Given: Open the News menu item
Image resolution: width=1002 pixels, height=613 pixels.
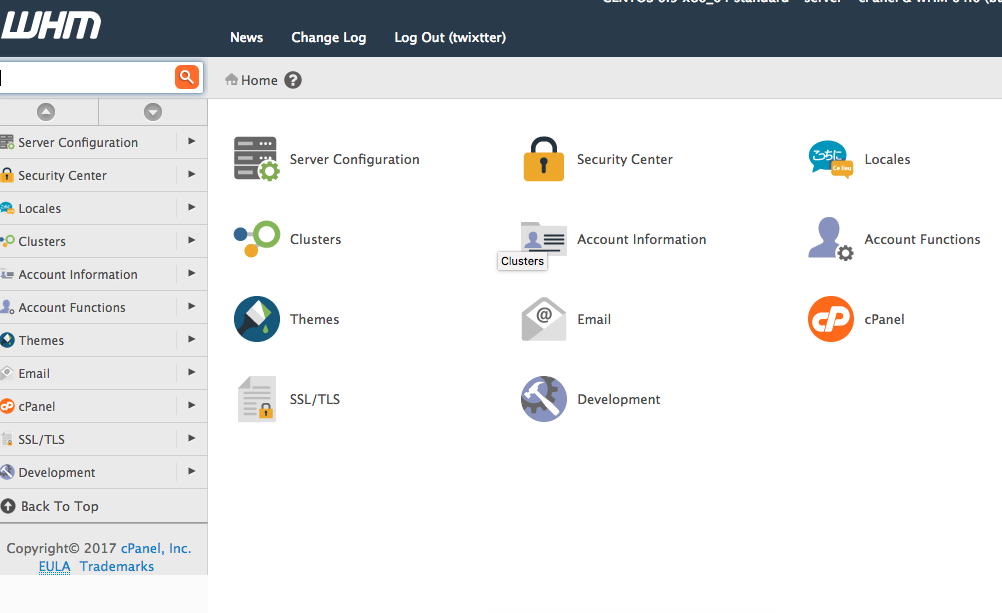Looking at the screenshot, I should [247, 37].
